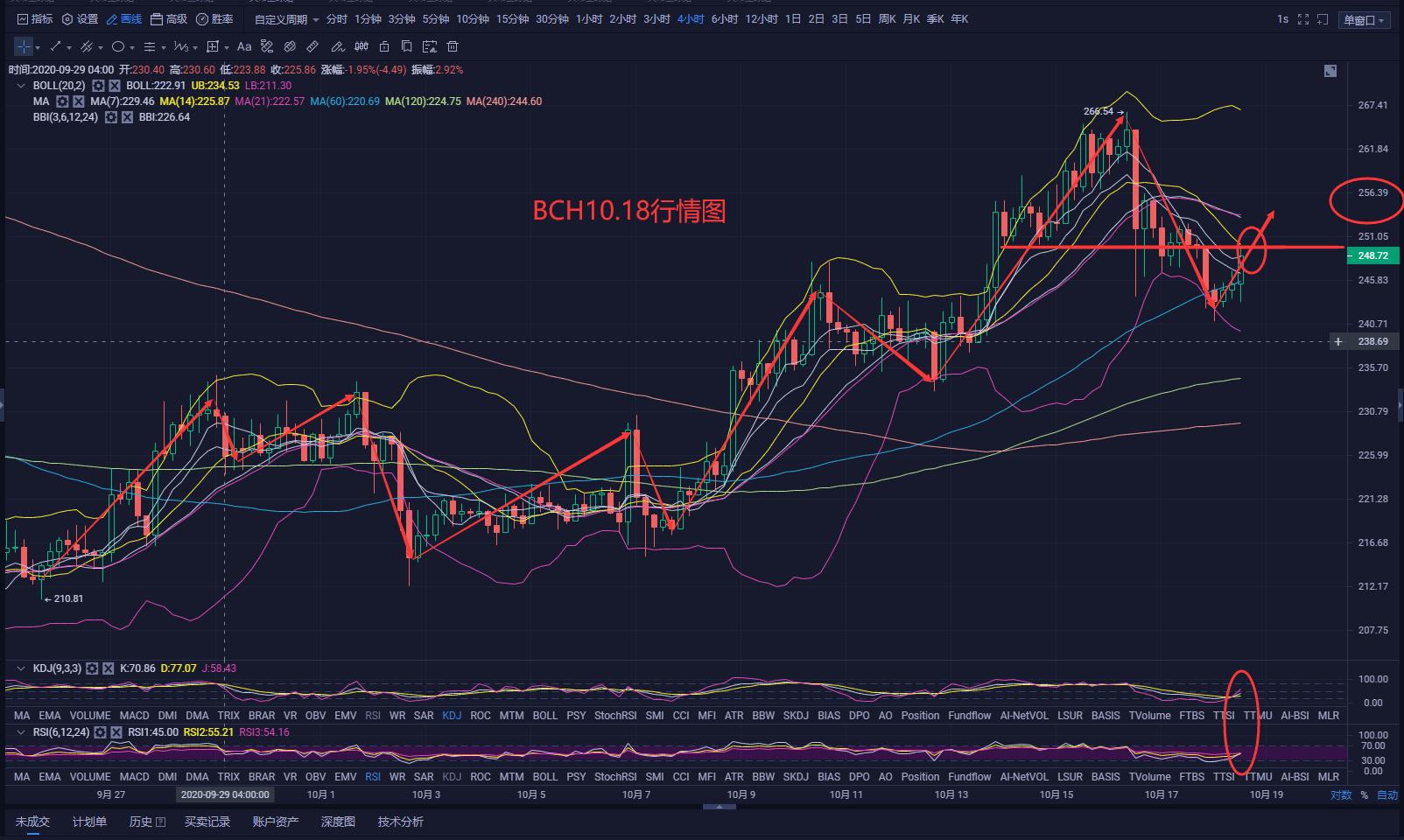Collapse the RSI sub-chart panel
The height and width of the screenshot is (840, 1404).
point(21,732)
